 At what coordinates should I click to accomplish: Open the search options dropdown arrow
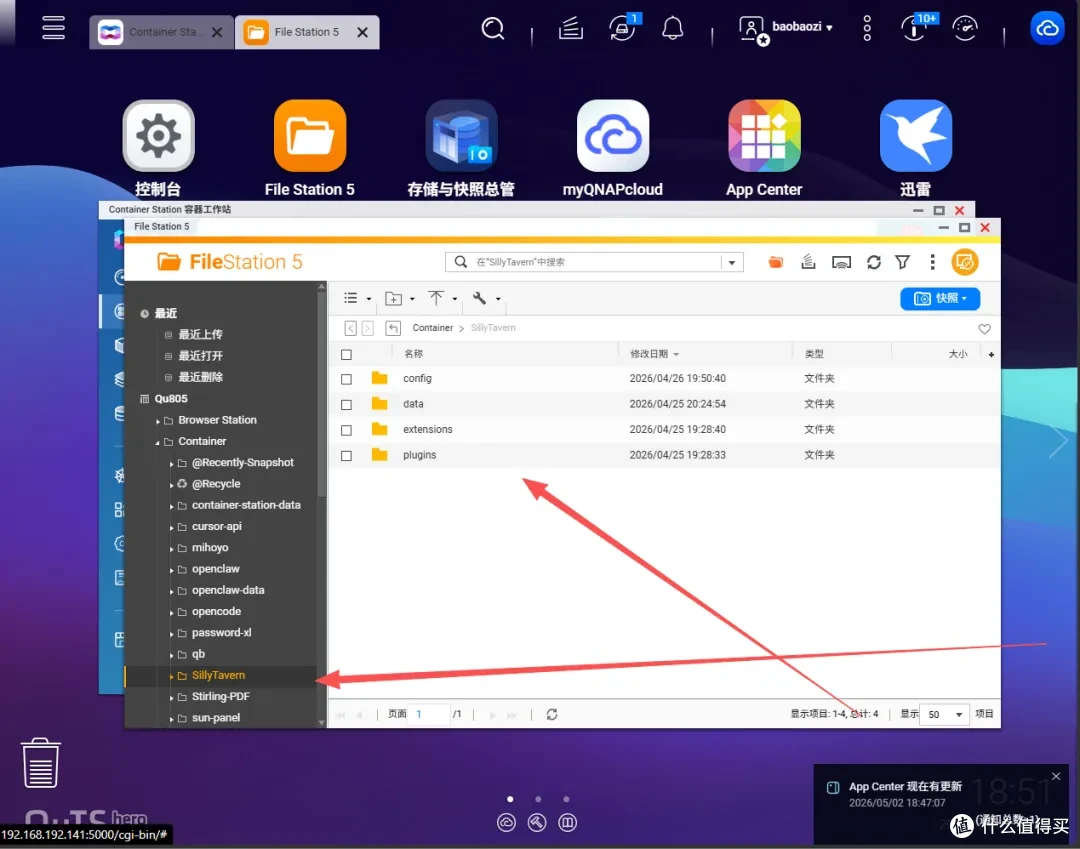(731, 262)
